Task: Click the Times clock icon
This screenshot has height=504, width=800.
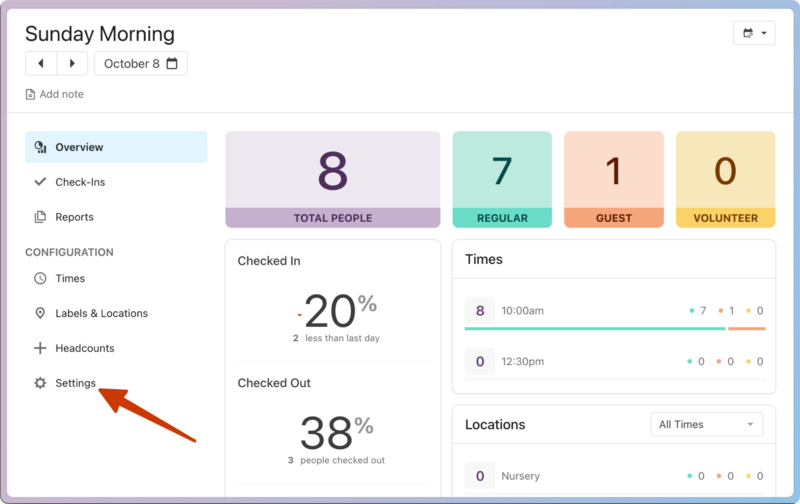Action: (x=41, y=278)
